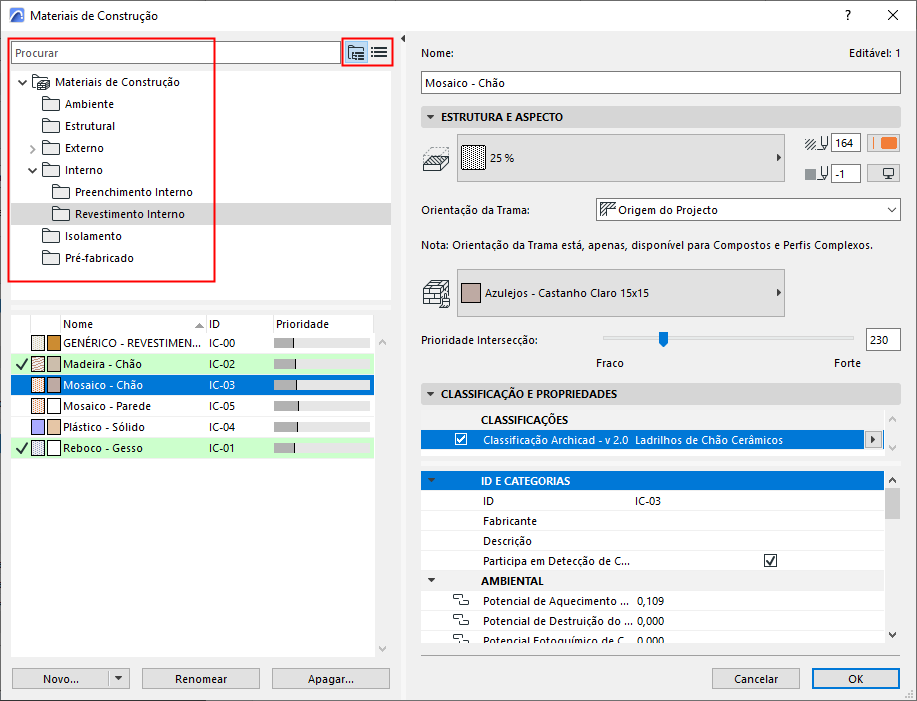Click in the Procurar search field
Viewport: 917px width, 701px height.
[x=175, y=53]
